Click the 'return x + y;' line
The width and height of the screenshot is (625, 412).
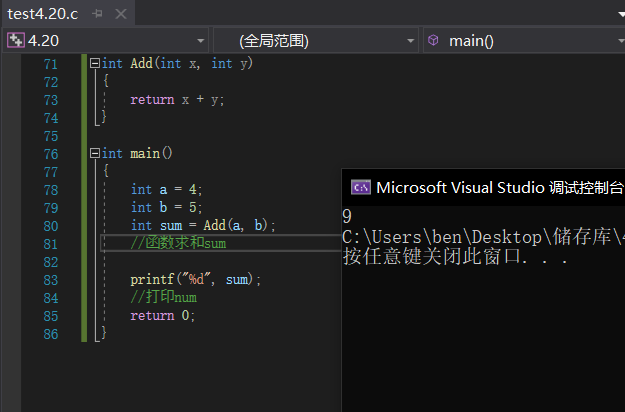coord(177,100)
